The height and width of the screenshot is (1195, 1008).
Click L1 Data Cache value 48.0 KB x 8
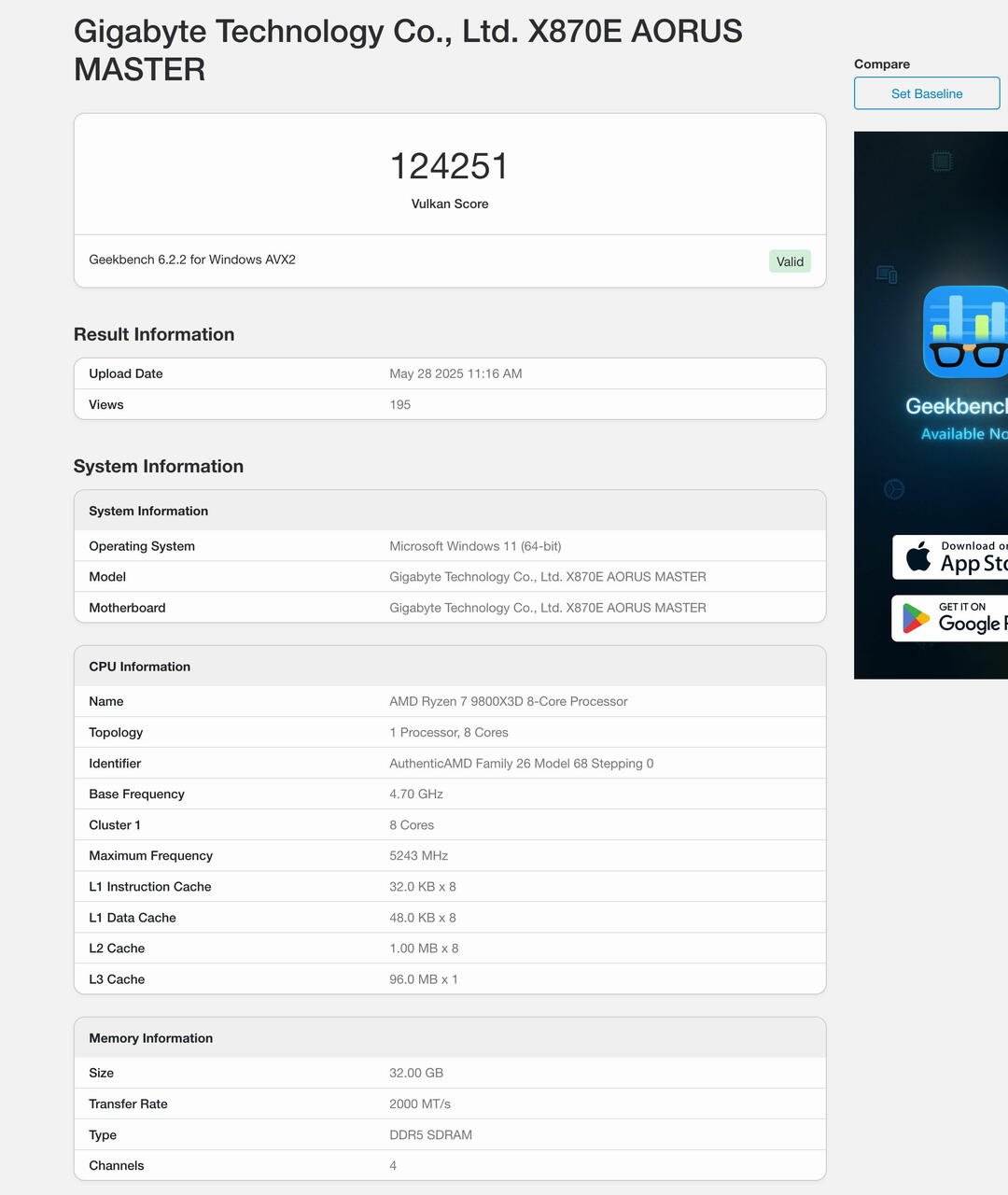423,918
